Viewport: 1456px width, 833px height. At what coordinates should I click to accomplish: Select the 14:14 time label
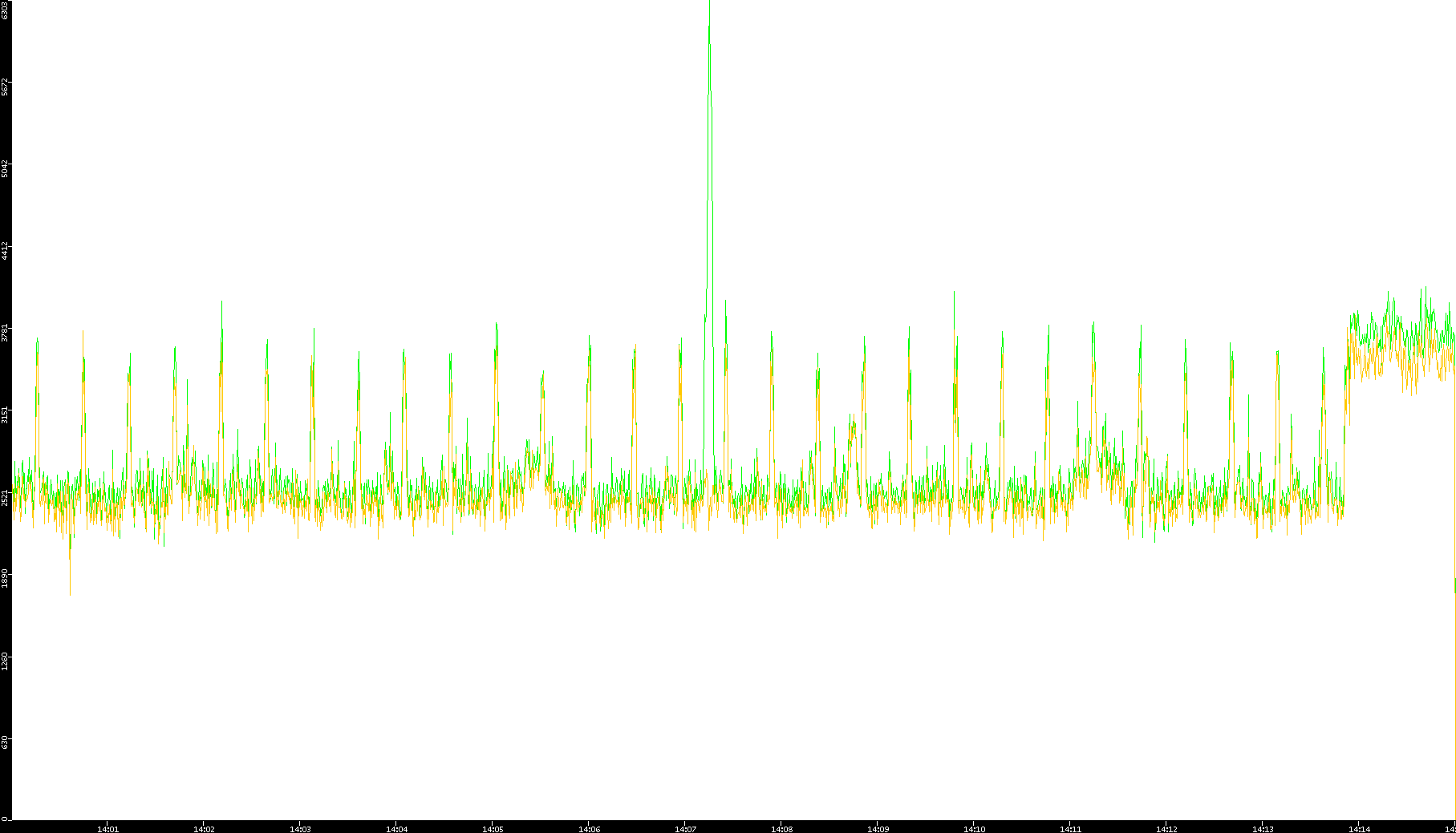pos(1359,828)
